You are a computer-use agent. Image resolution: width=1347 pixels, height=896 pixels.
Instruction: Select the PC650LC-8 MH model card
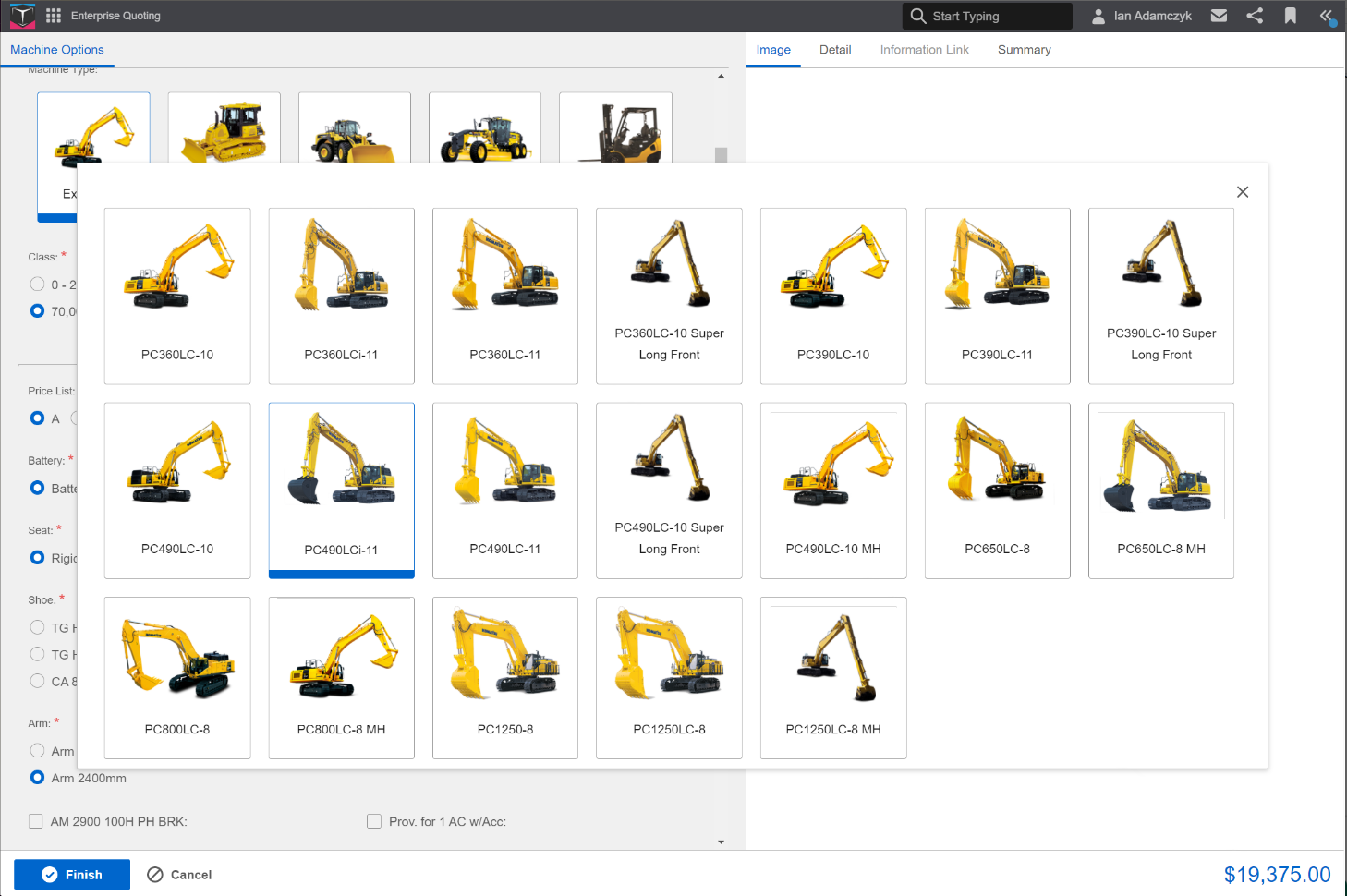tap(1161, 490)
